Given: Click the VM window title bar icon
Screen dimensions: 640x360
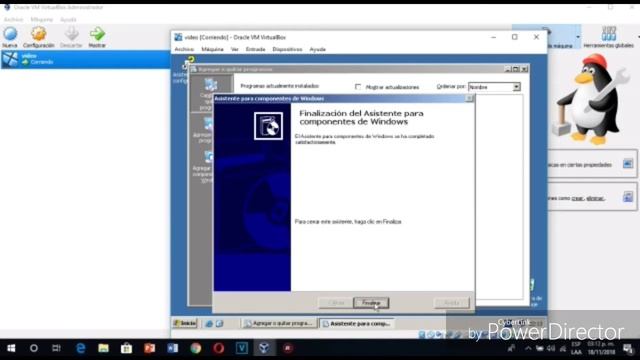Looking at the screenshot, I should [178, 37].
